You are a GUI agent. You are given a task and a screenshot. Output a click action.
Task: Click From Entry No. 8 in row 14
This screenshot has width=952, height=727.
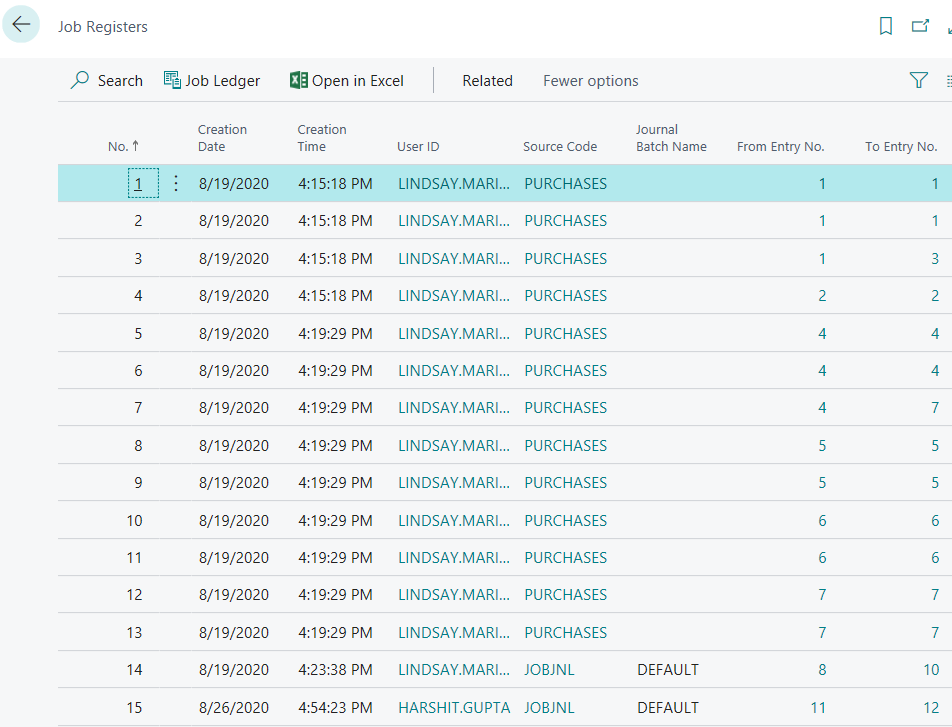[822, 670]
